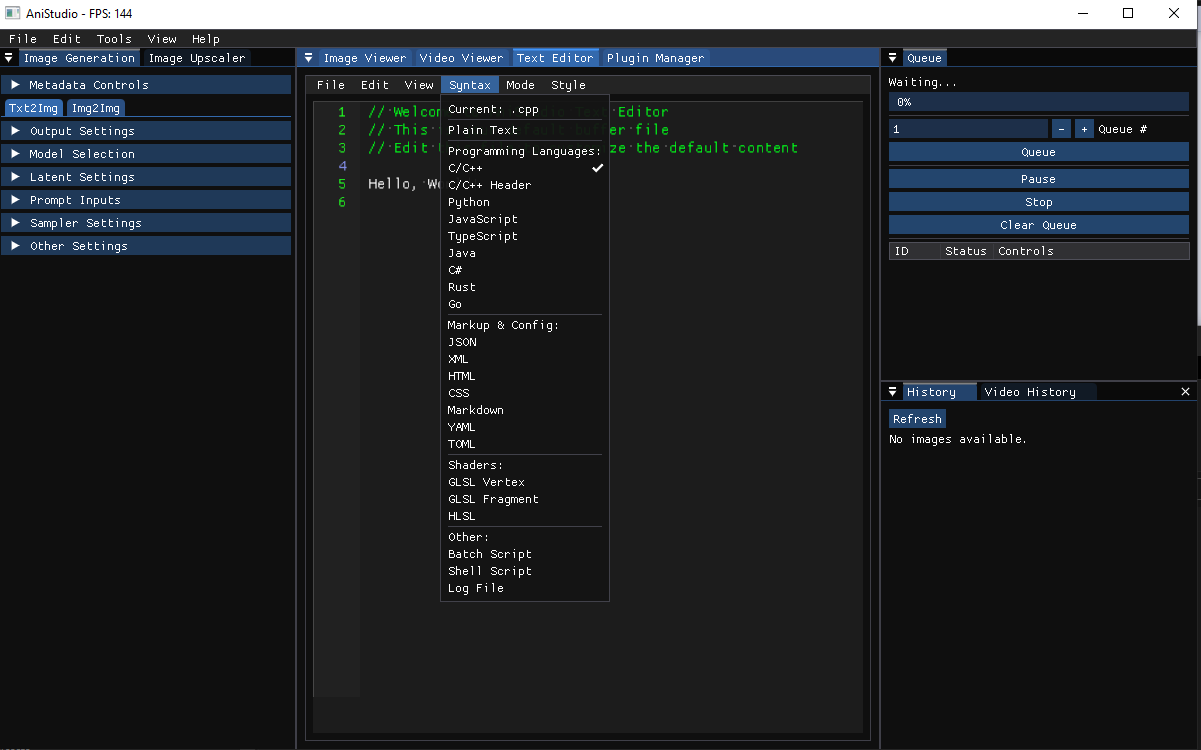1201x750 pixels.
Task: Switch to Image Generation tab
Action: (79, 58)
